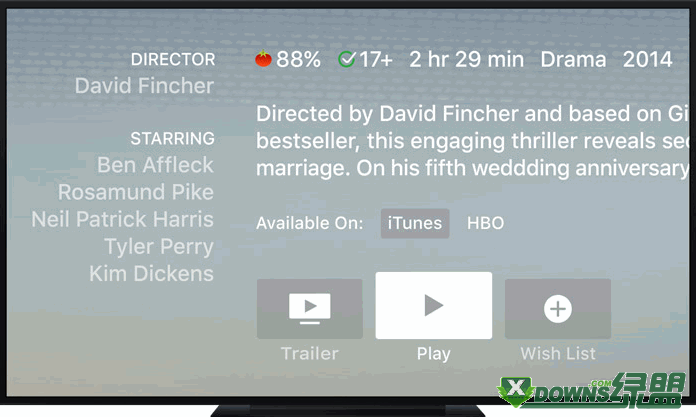696x417 pixels.
Task: Click the 88% tomato score text
Action: point(298,60)
